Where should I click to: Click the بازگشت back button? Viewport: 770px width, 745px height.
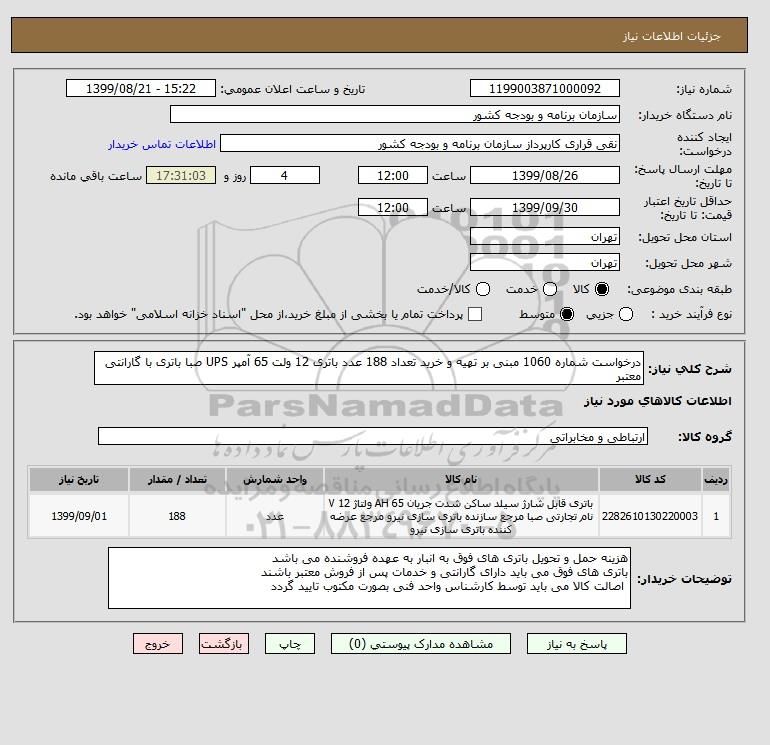pos(224,643)
